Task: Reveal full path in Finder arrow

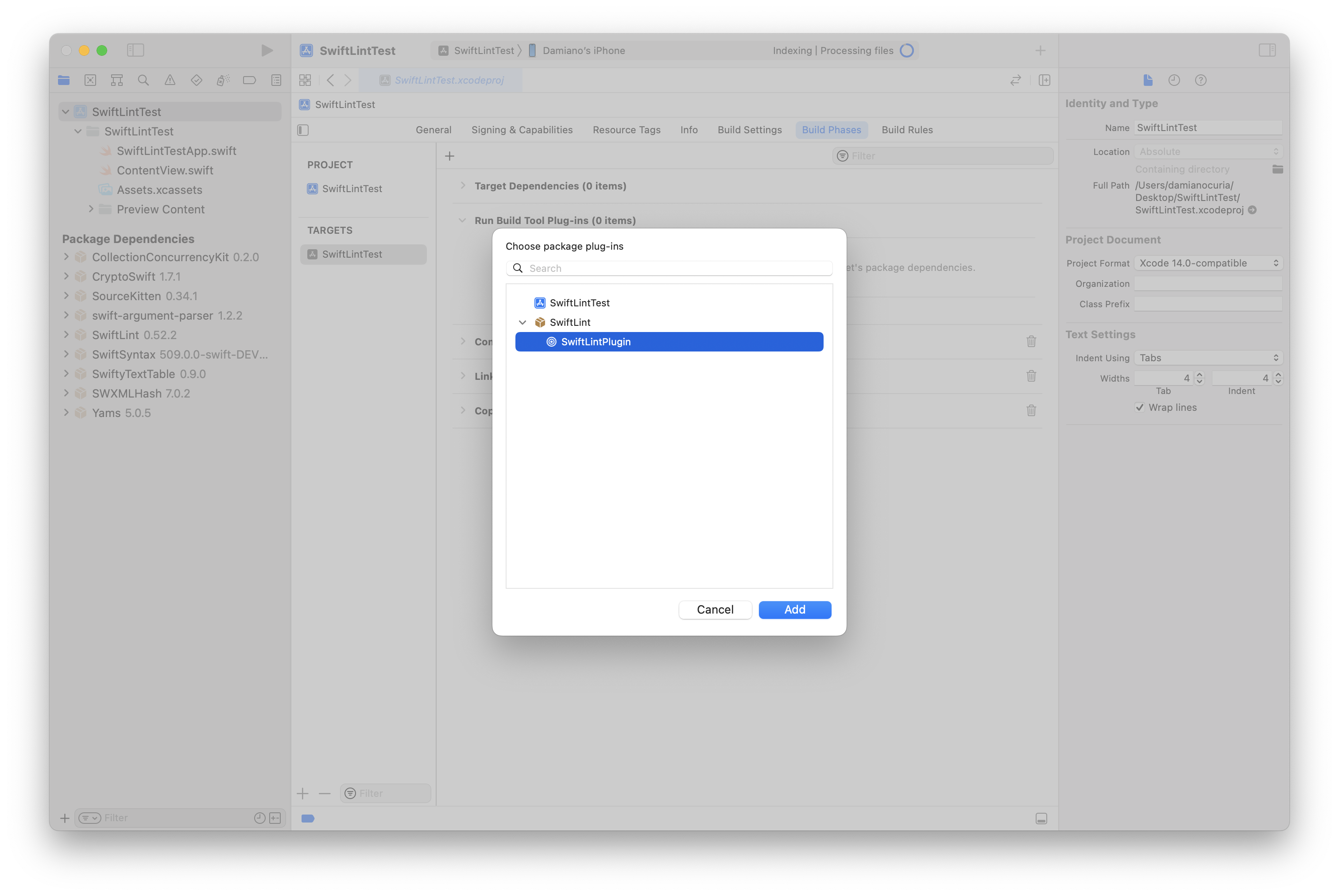Action: (1252, 210)
